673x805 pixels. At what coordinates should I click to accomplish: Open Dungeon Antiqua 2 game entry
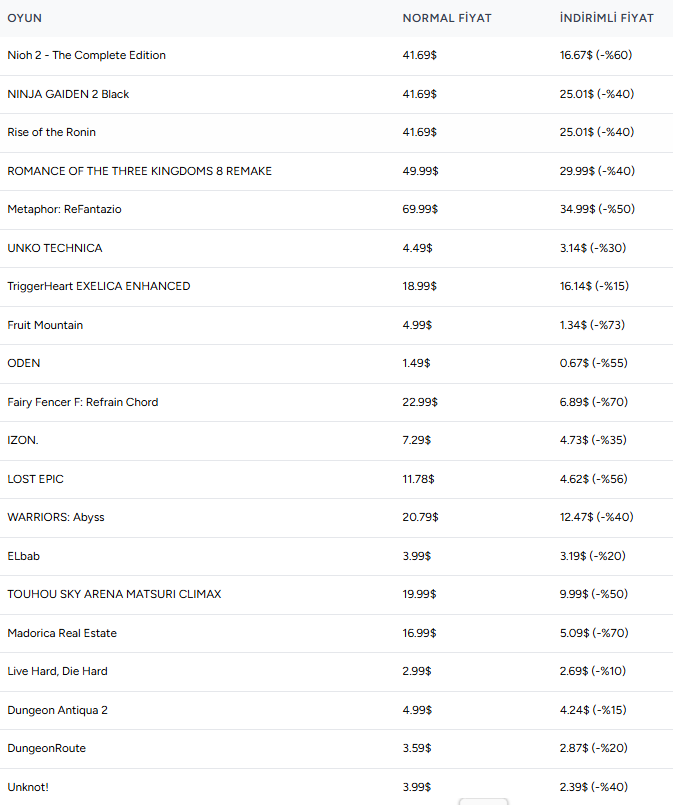[57, 710]
